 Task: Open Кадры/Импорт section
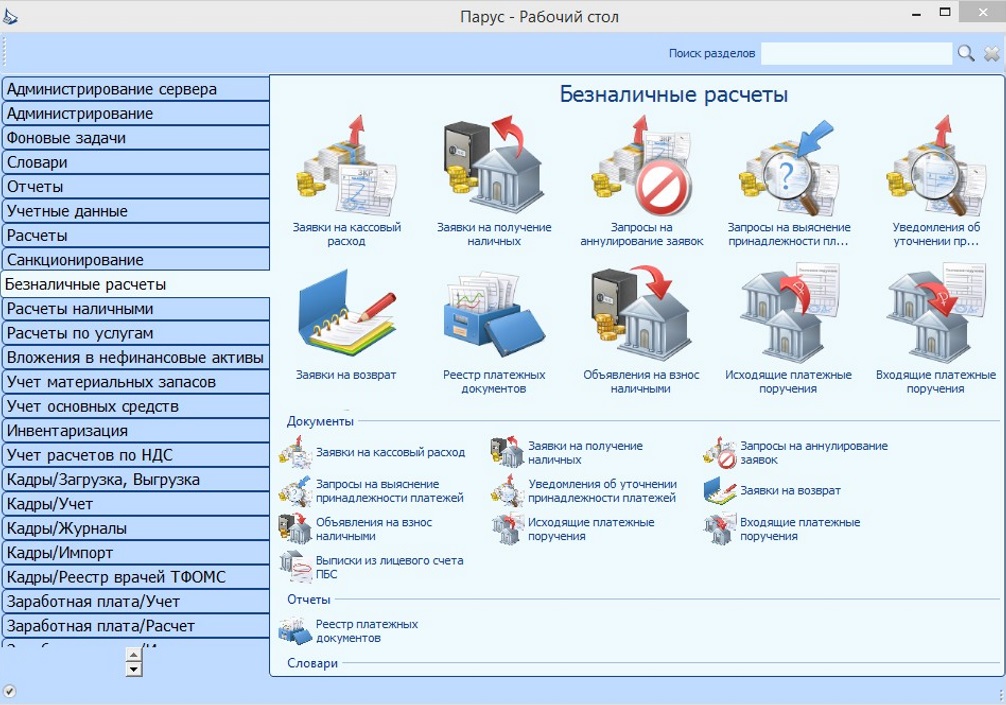(x=135, y=552)
